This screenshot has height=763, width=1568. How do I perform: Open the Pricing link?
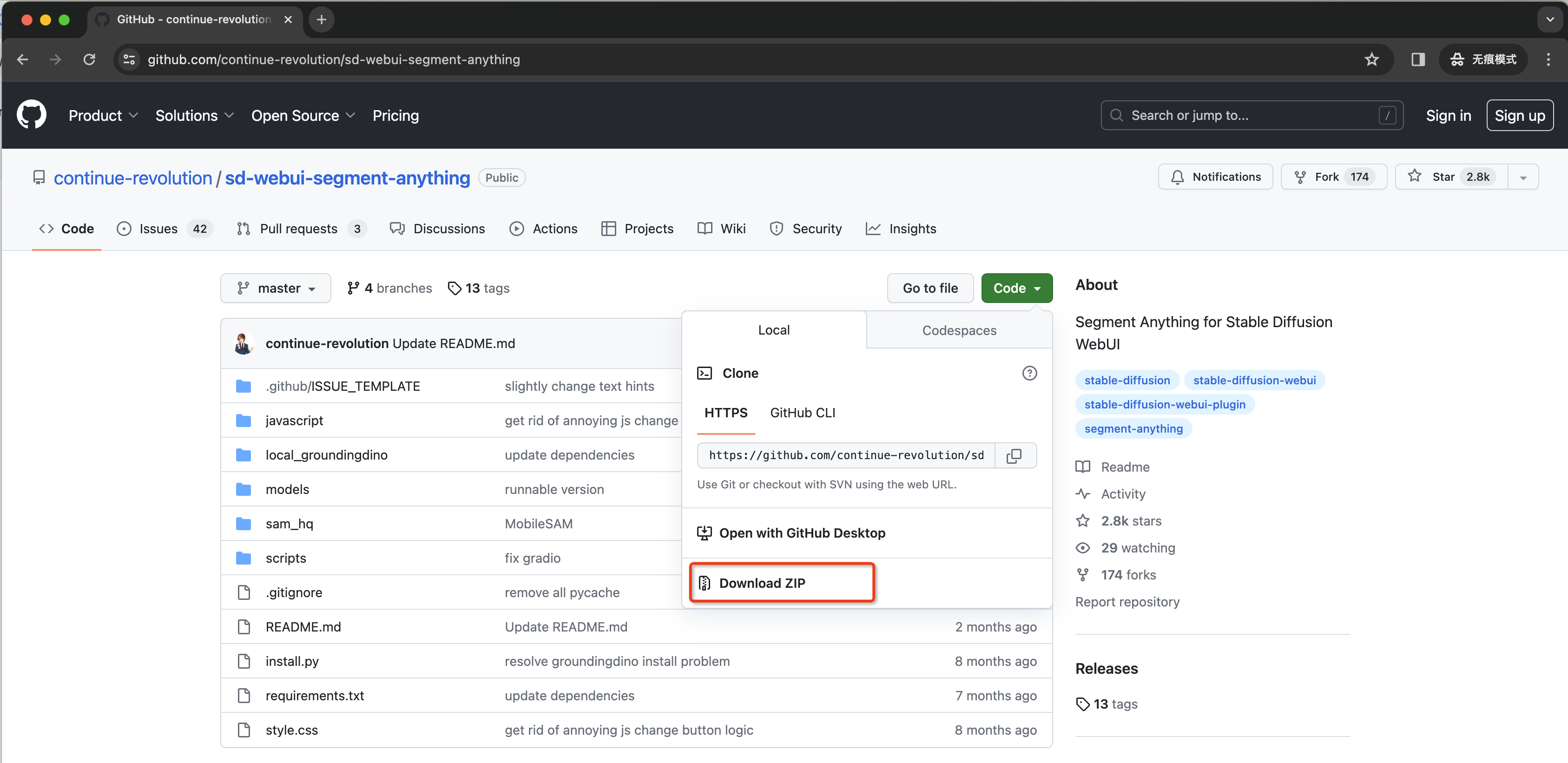pos(395,116)
